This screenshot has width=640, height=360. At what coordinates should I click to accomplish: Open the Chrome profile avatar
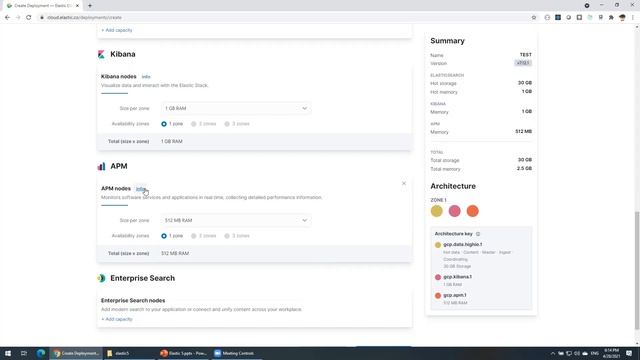click(x=622, y=18)
